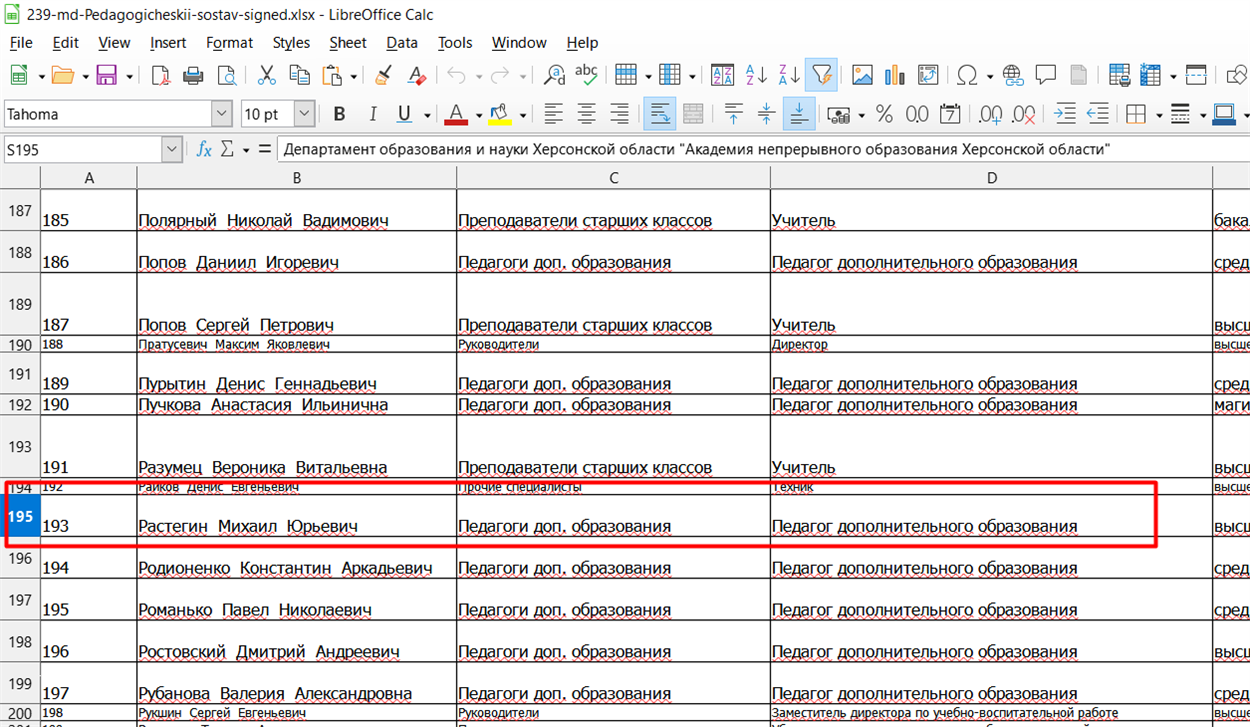Click Clear Direct Formatting icon
Image resolution: width=1250 pixels, height=727 pixels.
coord(416,75)
